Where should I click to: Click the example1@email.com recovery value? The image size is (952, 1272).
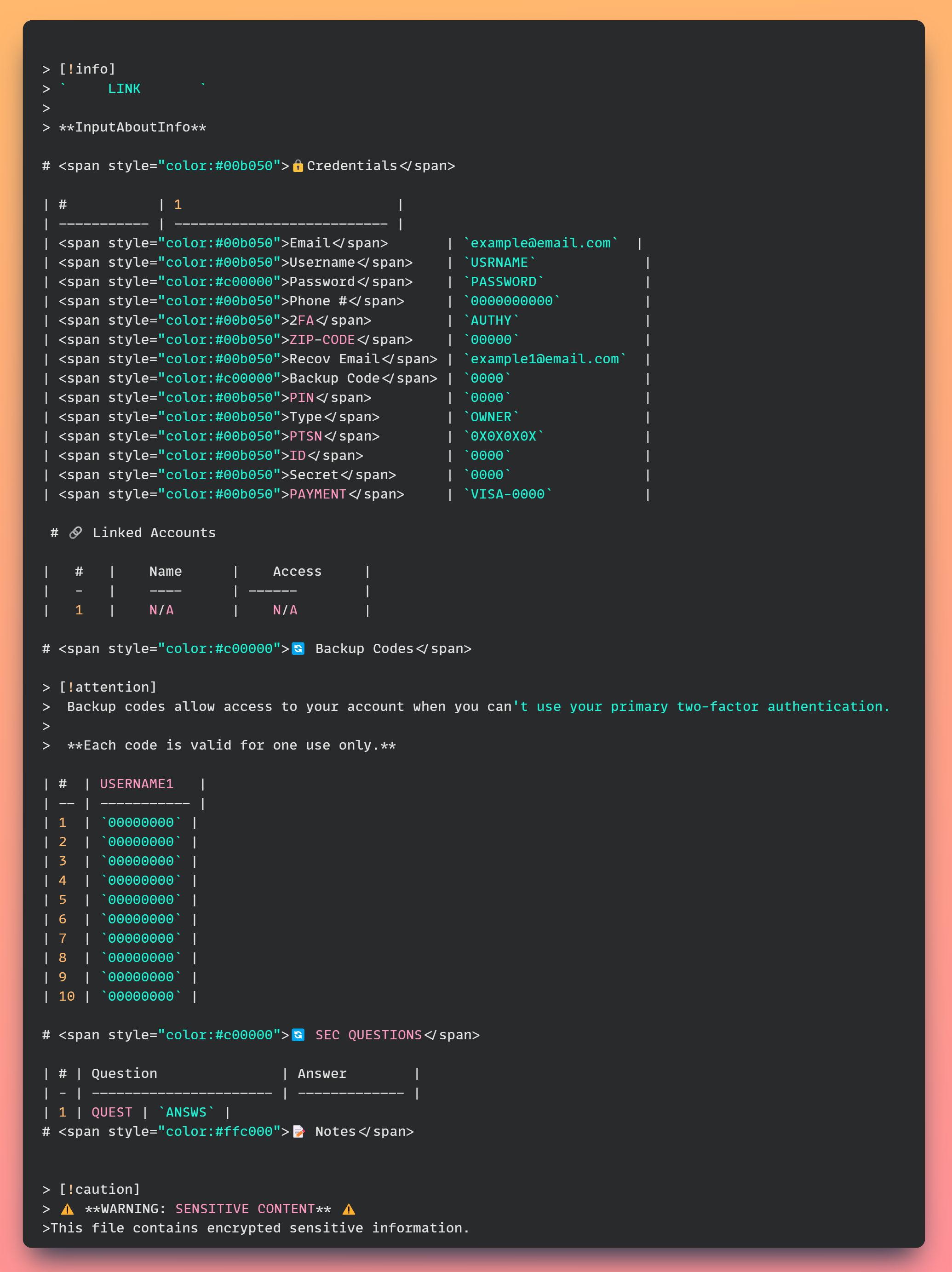point(545,360)
